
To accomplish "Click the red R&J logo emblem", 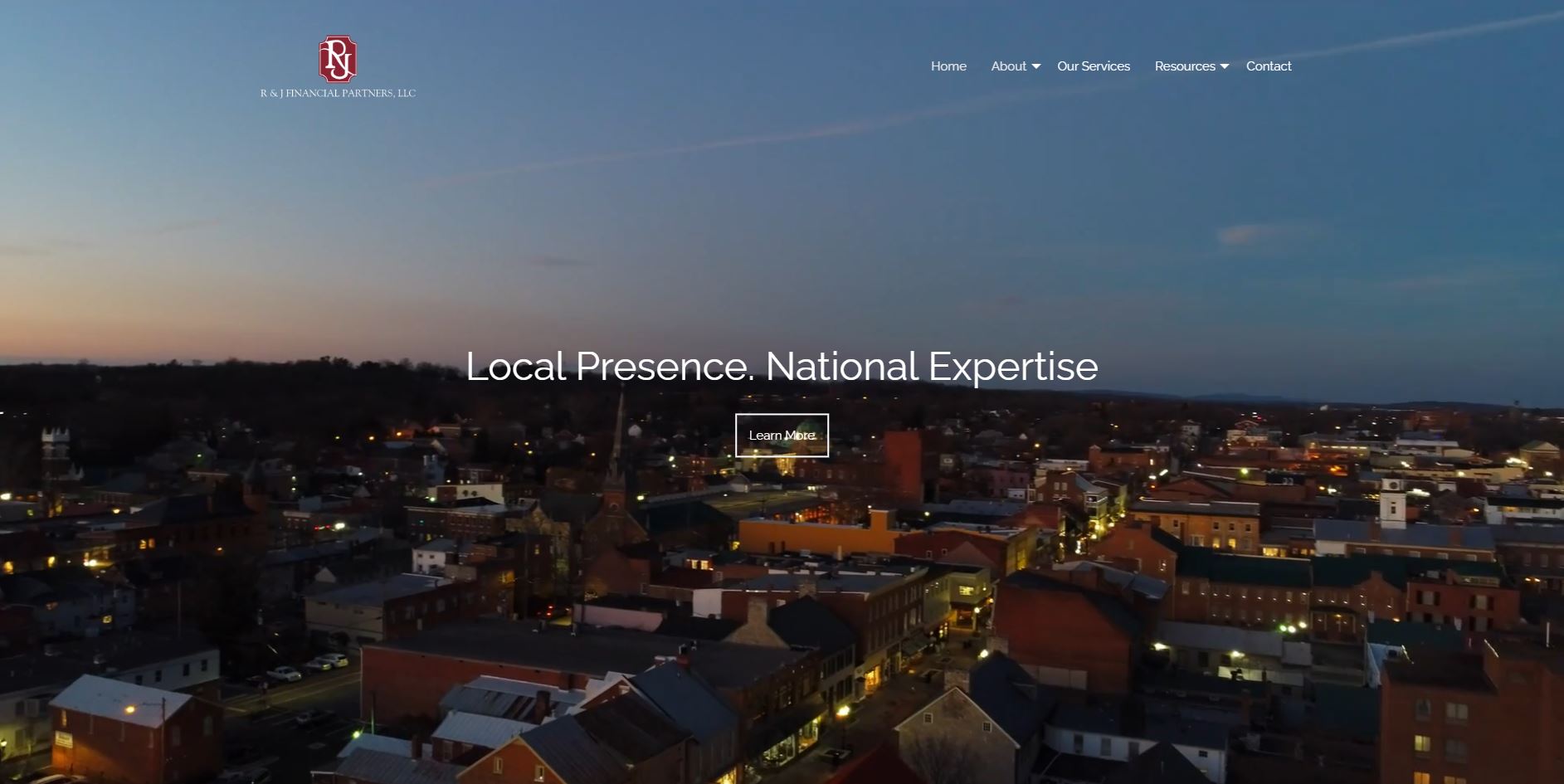I will point(338,59).
